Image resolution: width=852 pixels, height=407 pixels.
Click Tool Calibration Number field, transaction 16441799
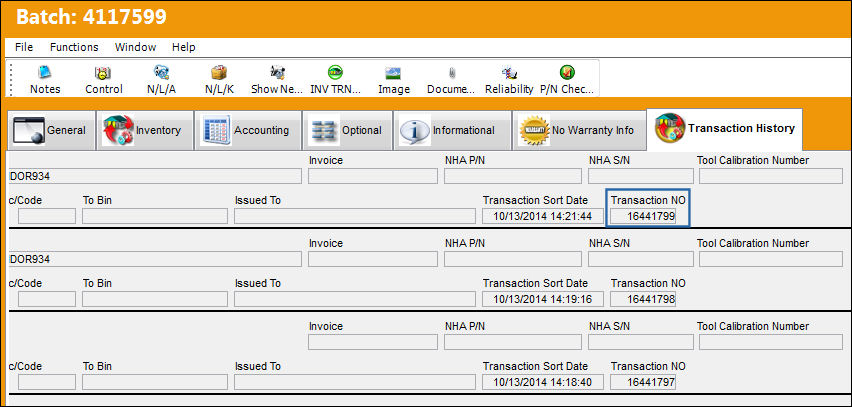pyautogui.click(x=770, y=176)
